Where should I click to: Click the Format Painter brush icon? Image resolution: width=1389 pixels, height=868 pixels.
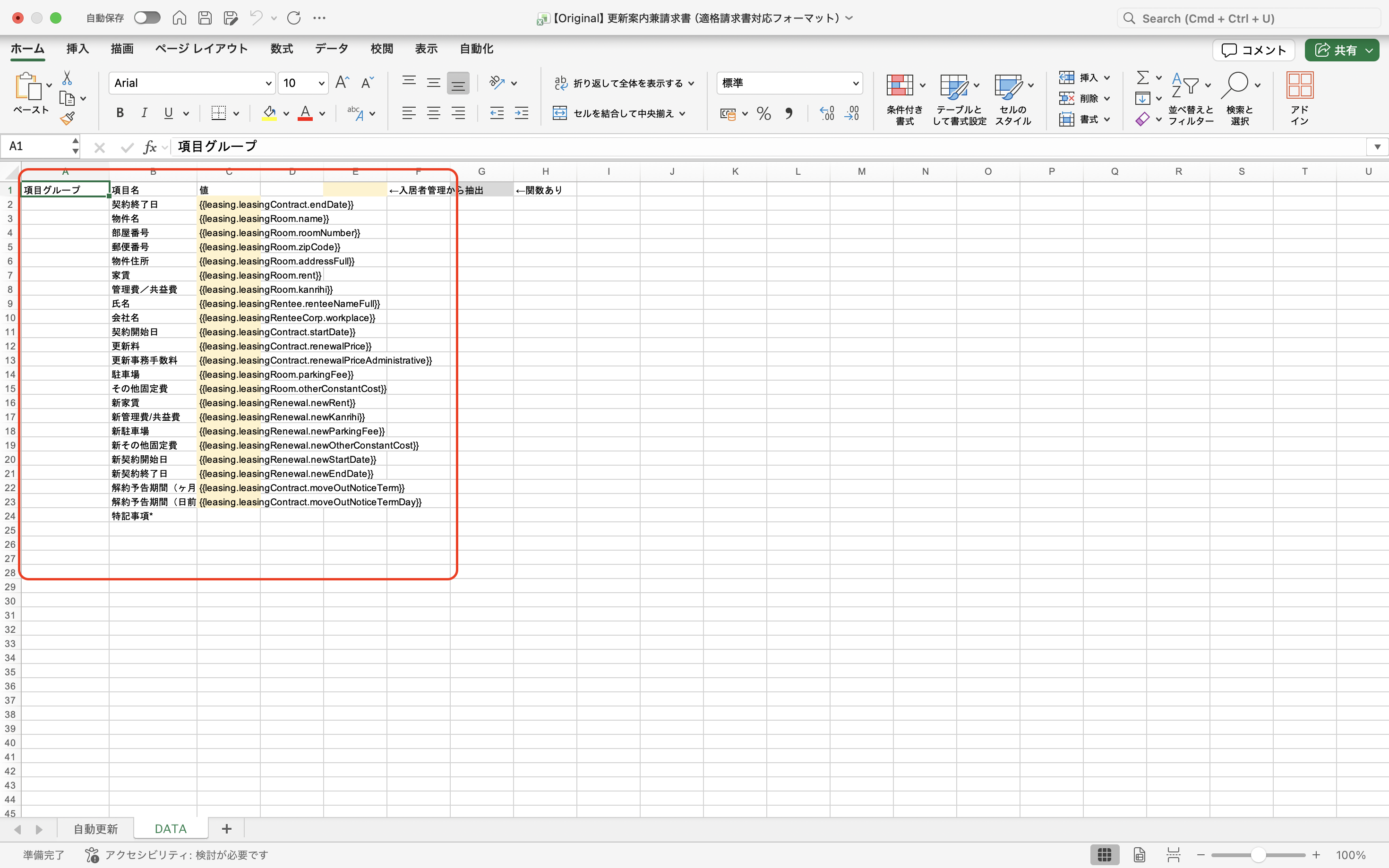[x=67, y=119]
